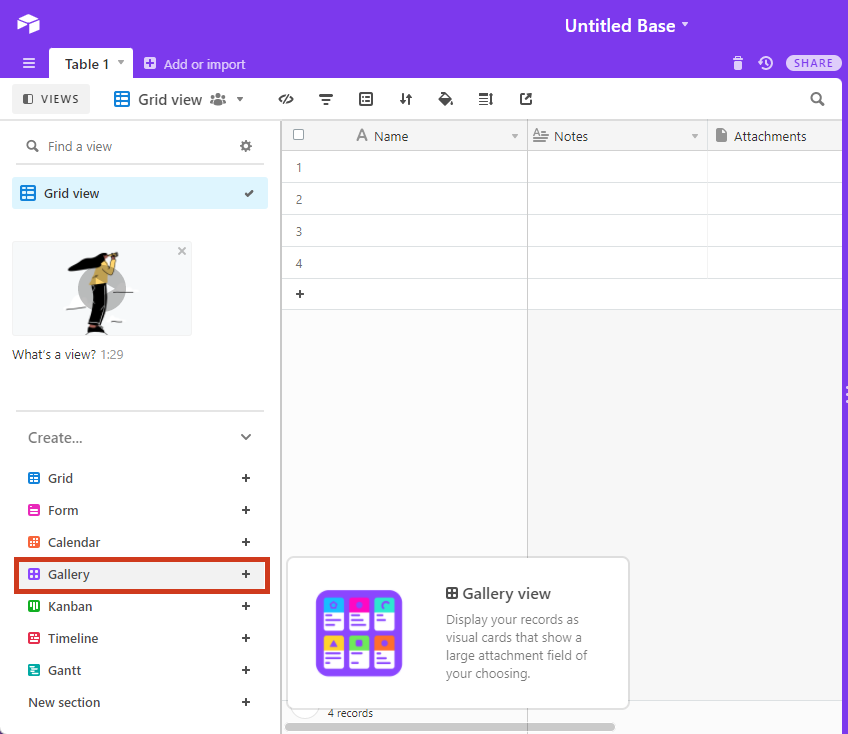Viewport: 848px width, 734px height.
Task: Click the Gallery view preview illustration
Action: coord(359,633)
